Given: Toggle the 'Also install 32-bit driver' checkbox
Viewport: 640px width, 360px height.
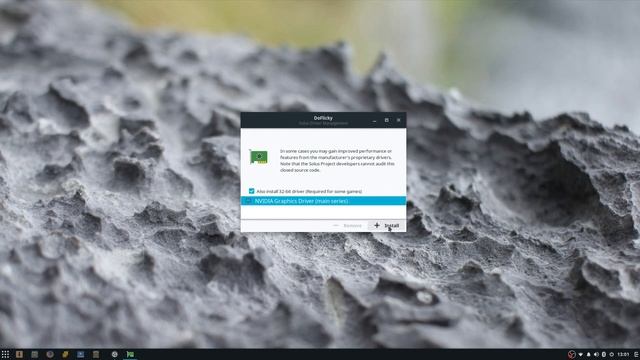Looking at the screenshot, I should pos(251,191).
